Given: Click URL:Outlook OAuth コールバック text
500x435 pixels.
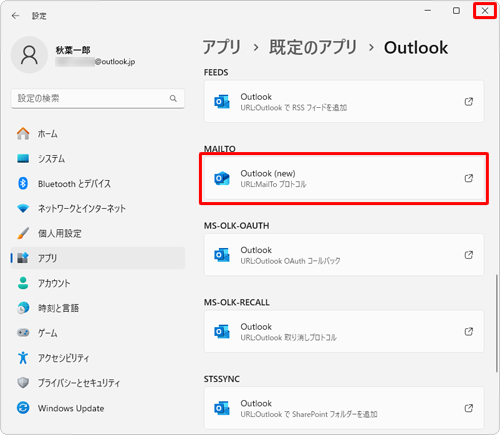Looking at the screenshot, I should point(290,261).
